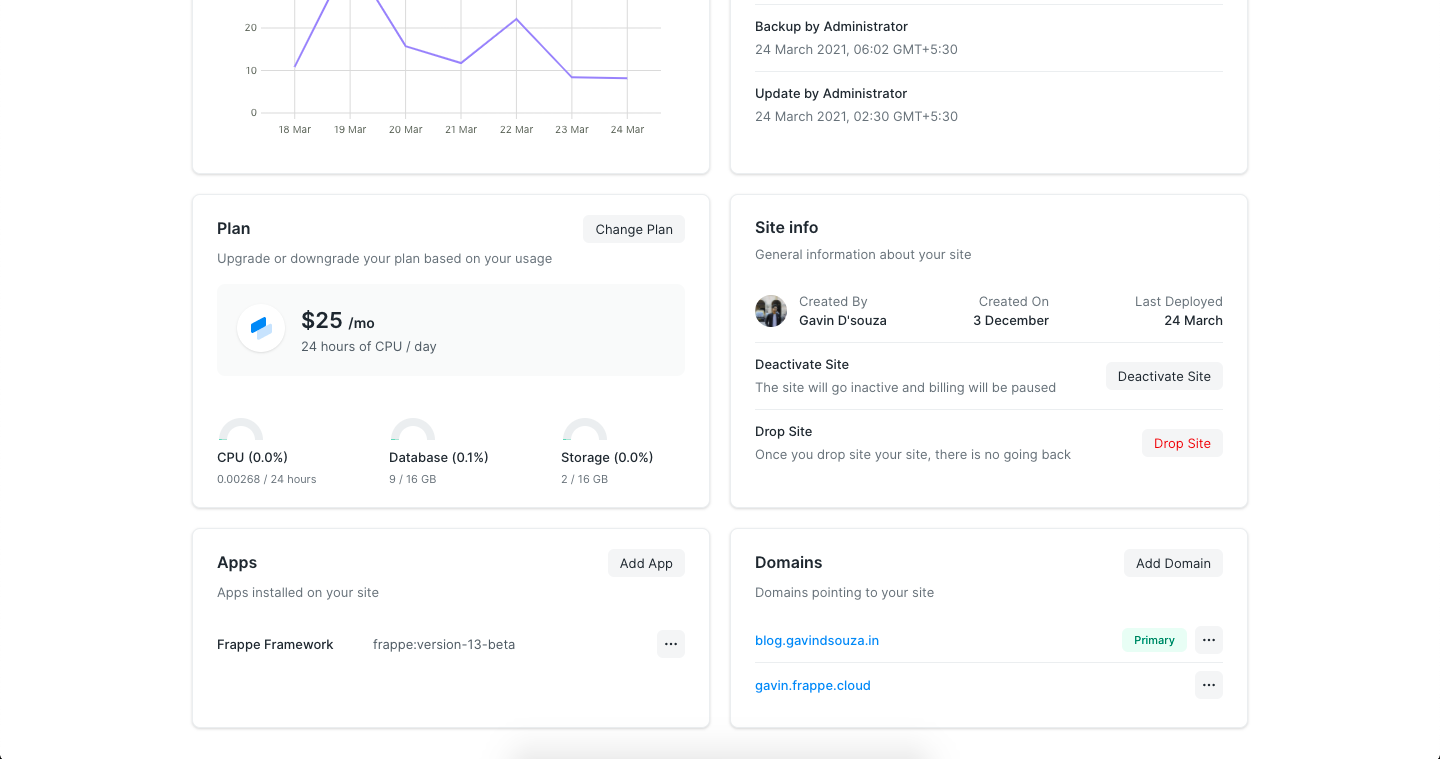Open options menu for Frappe Framework app
The height and width of the screenshot is (759, 1440).
[x=670, y=644]
